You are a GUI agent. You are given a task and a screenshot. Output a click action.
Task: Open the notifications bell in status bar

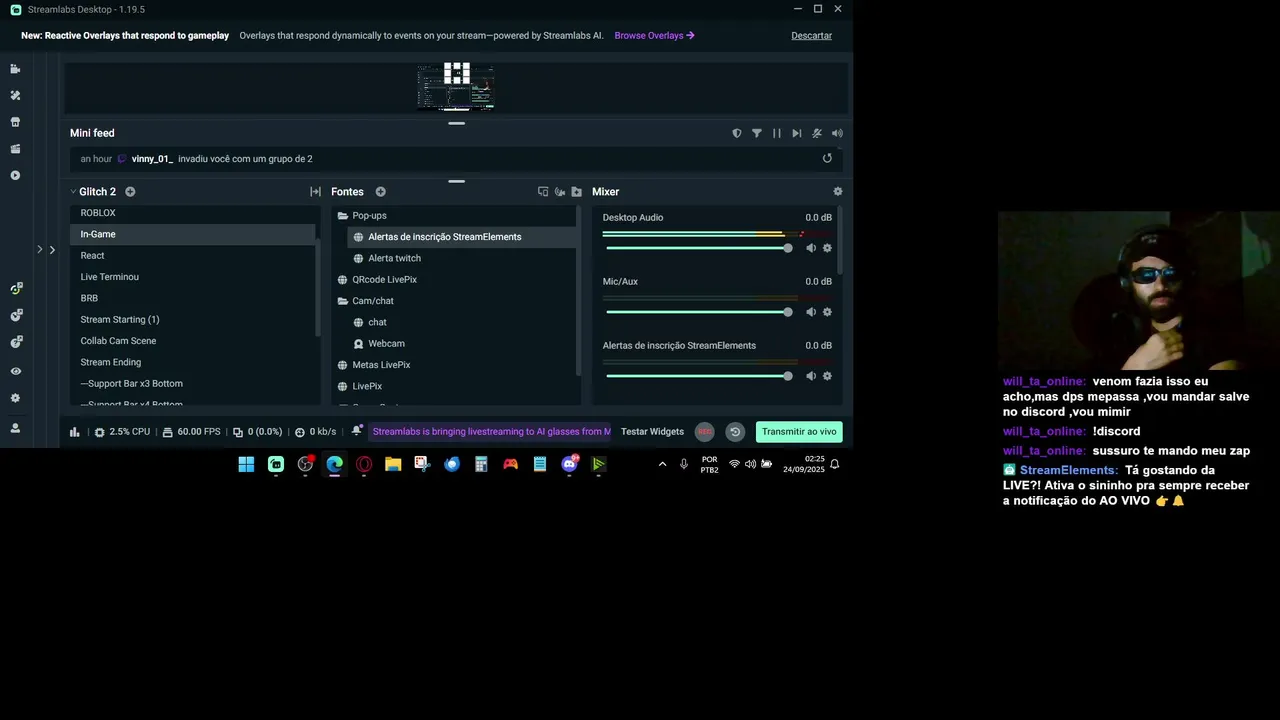(357, 431)
